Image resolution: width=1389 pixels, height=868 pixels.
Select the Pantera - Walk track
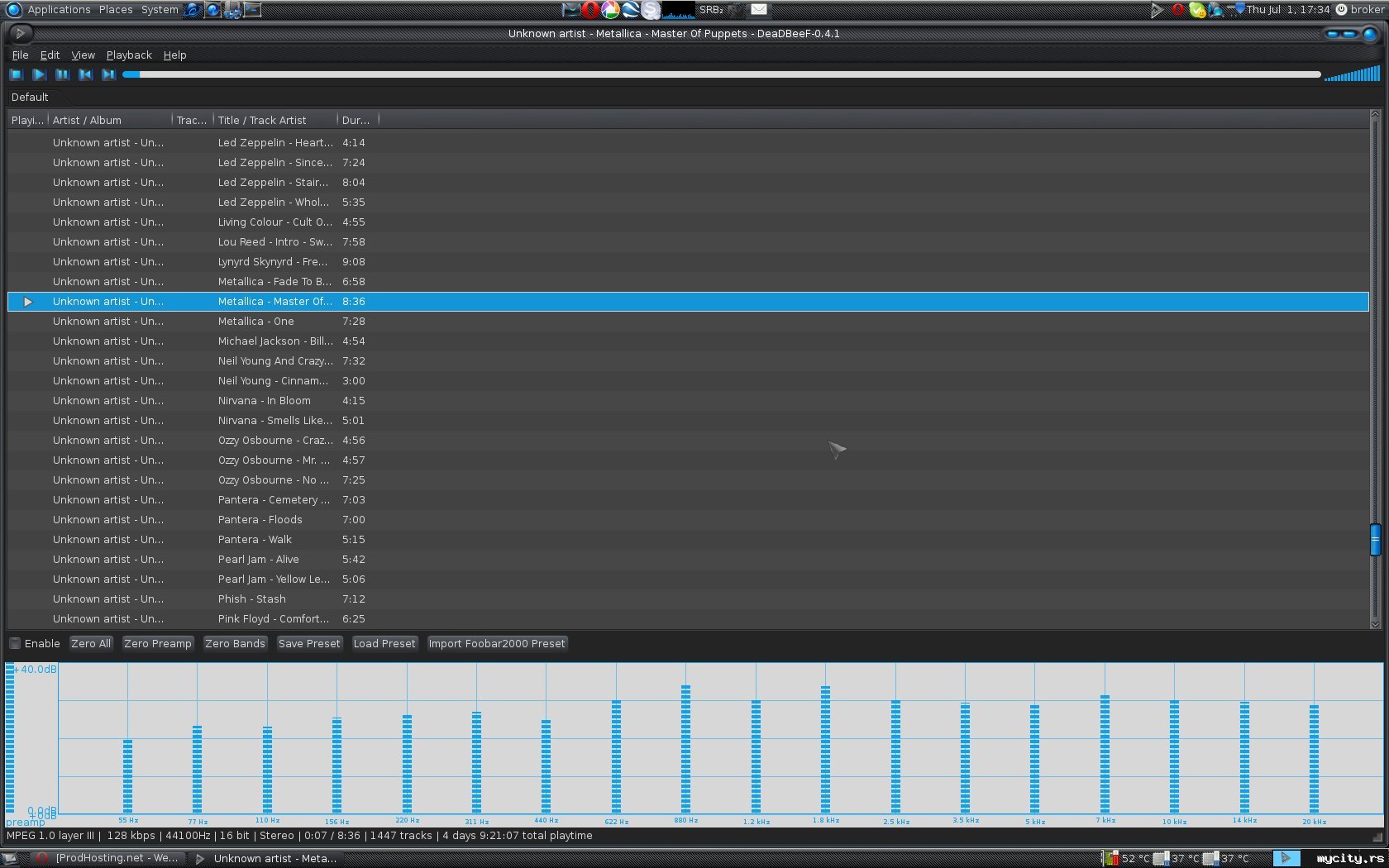[x=688, y=540]
